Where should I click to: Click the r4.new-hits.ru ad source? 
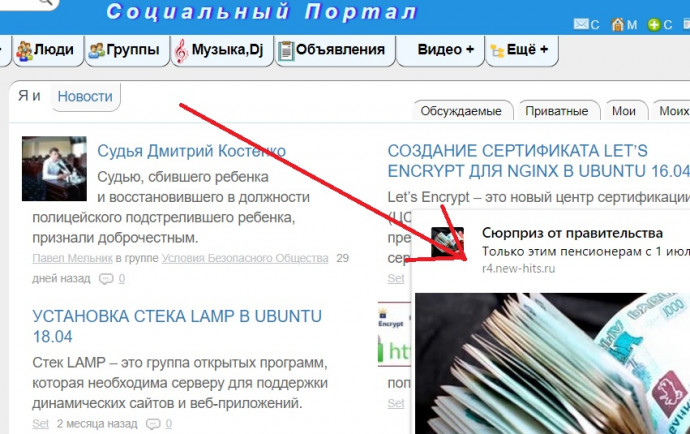518,268
